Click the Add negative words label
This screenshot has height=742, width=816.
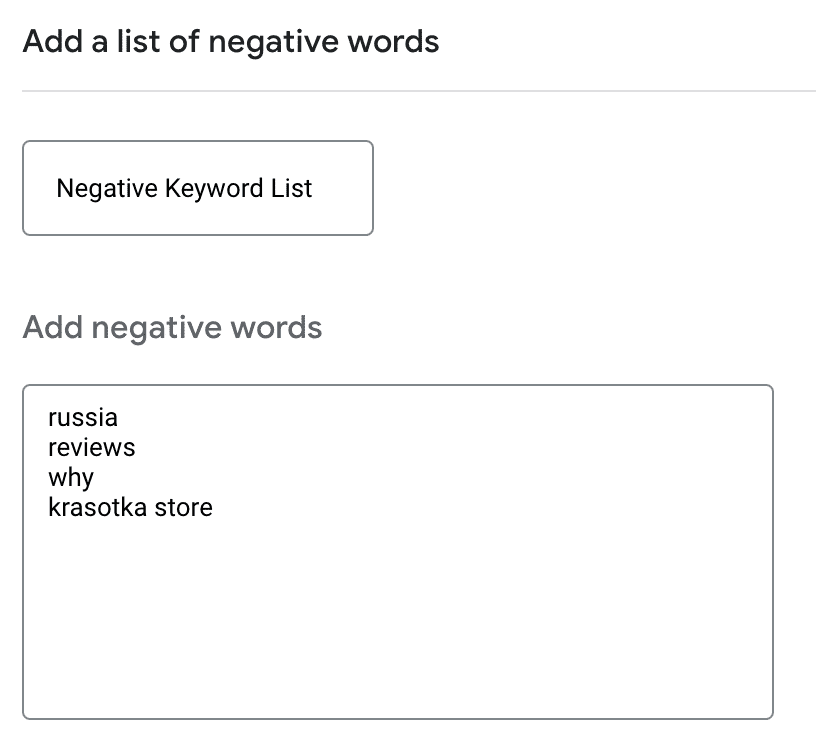click(172, 327)
